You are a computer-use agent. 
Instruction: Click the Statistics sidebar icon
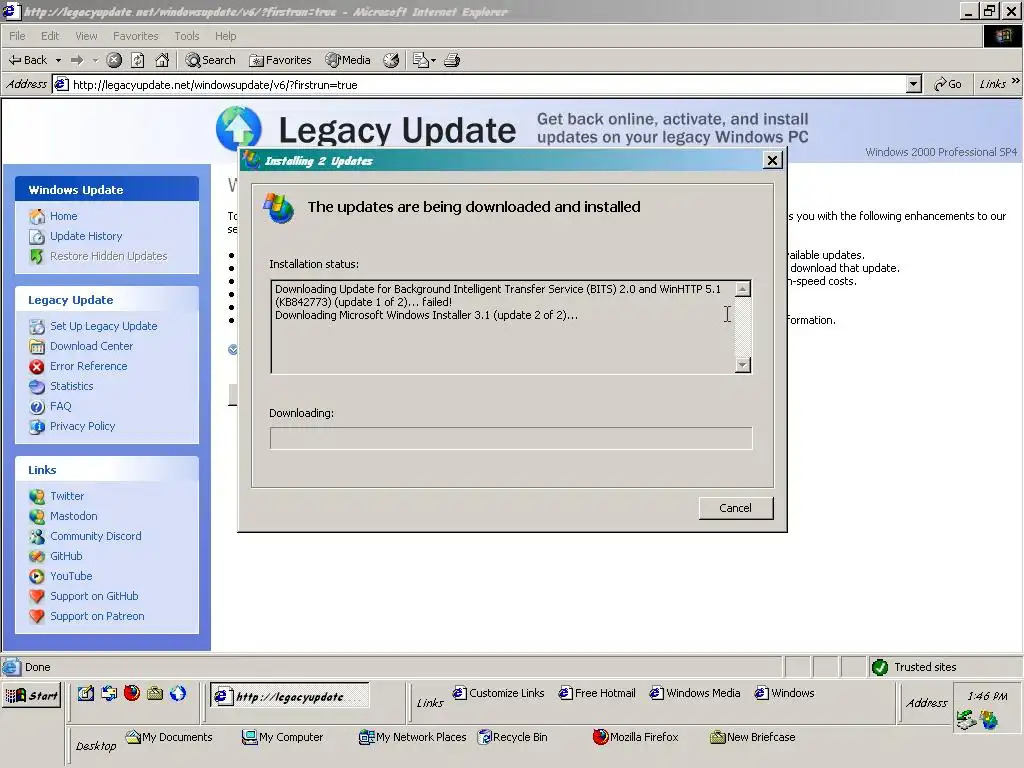[x=37, y=387]
